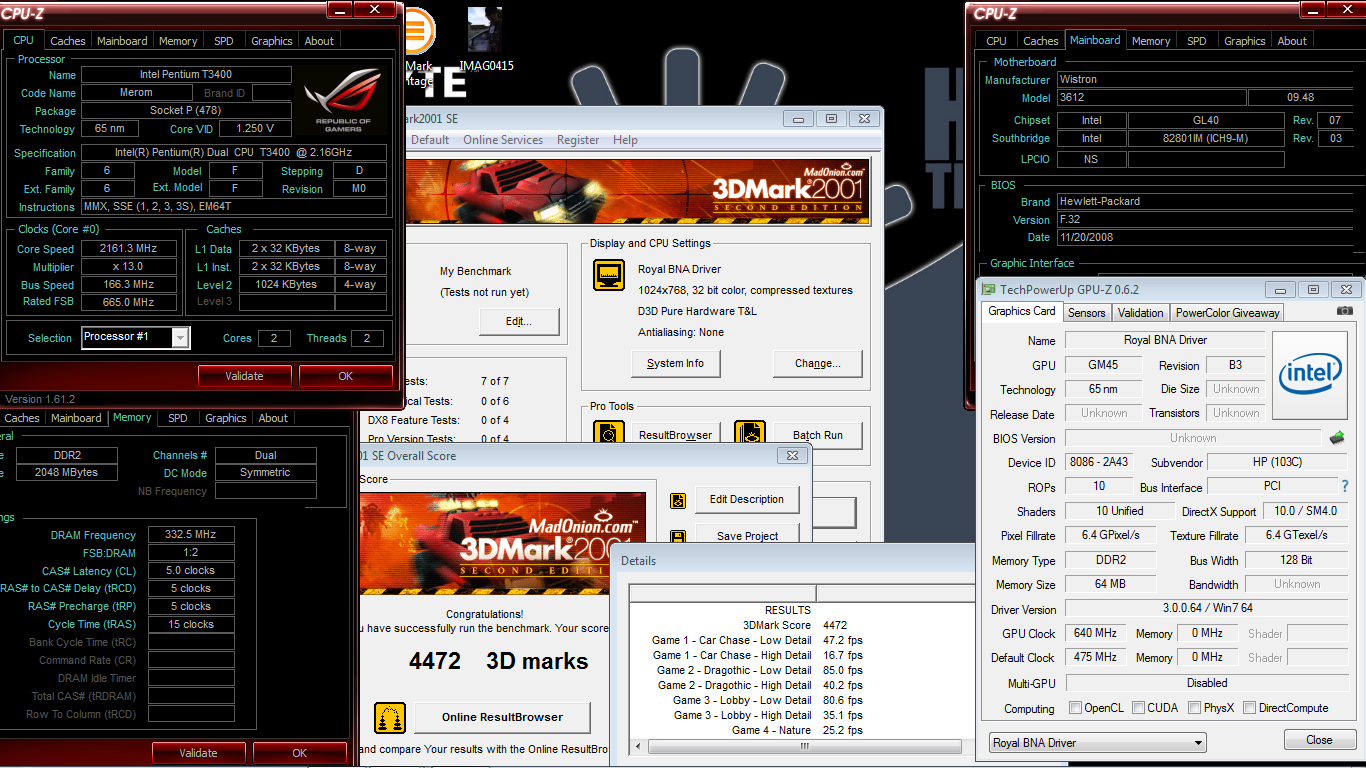This screenshot has height=768, width=1366.
Task: Click the left arrow of Details scrollbar
Action: (640, 746)
